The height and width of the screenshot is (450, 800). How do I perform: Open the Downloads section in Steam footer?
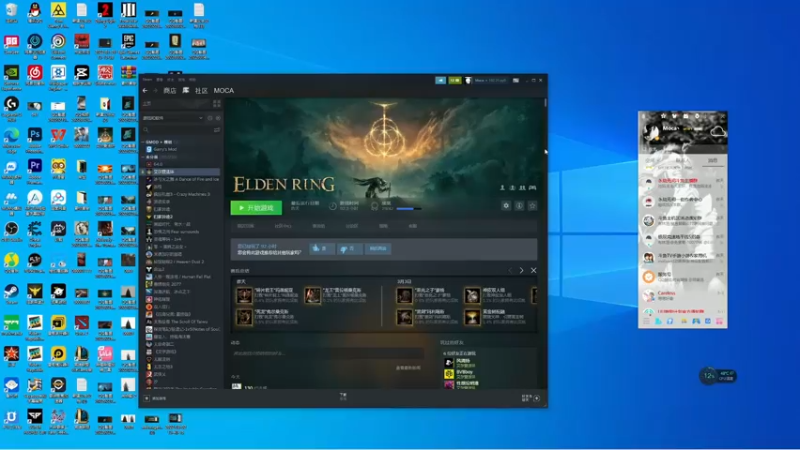(x=343, y=396)
